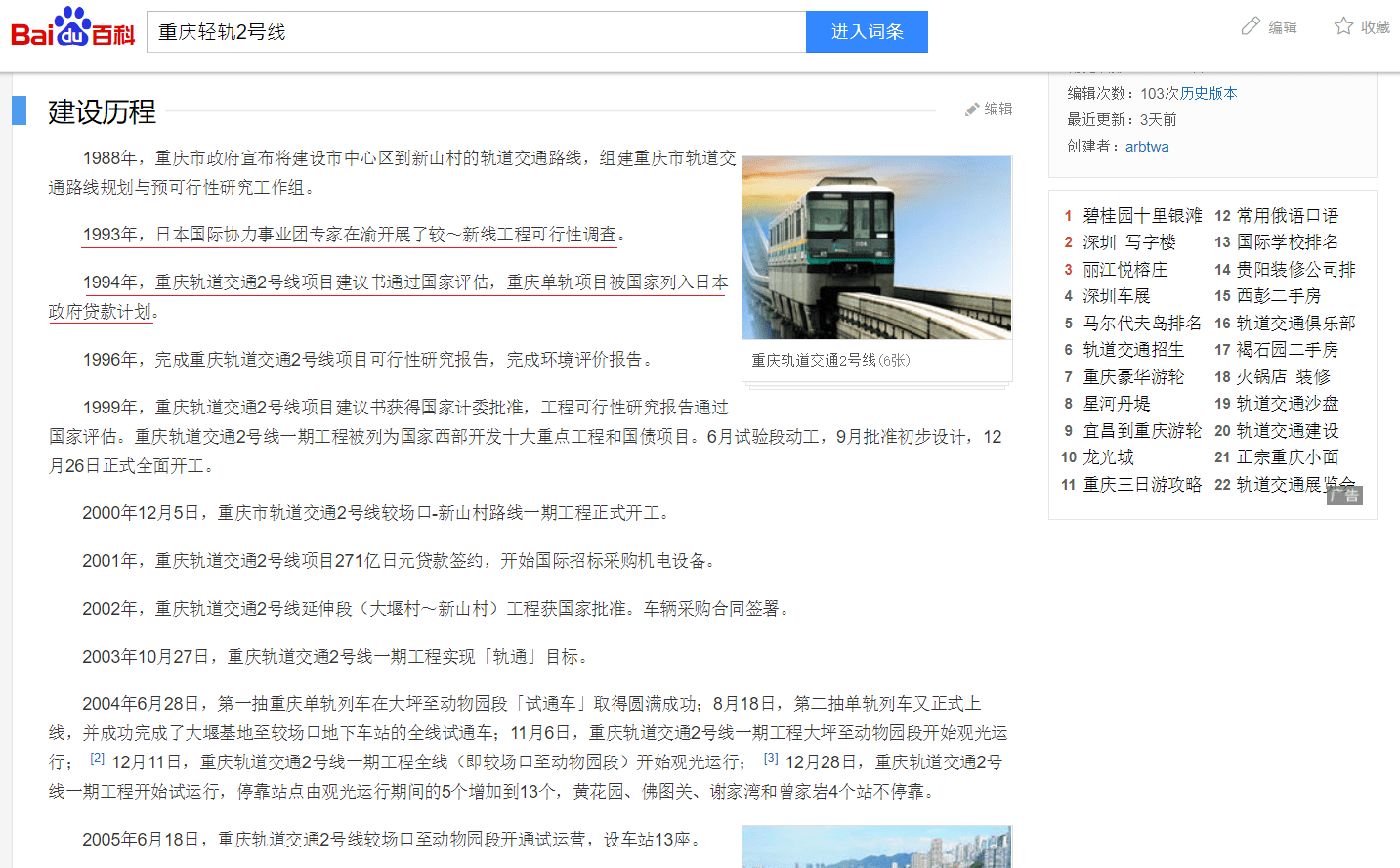Click the 广告 ad badge
The height and width of the screenshot is (868, 1400).
point(1344,495)
